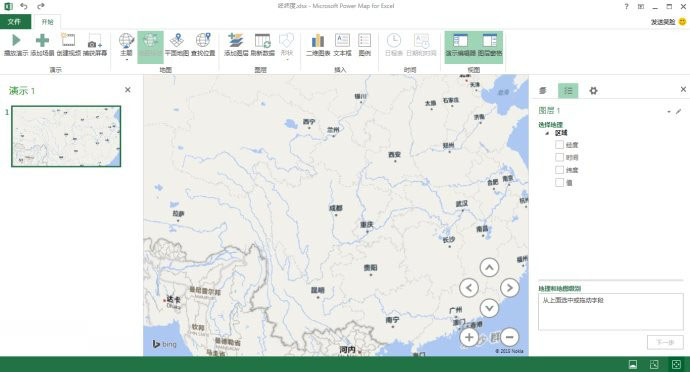Open the 文件 file tab
The image size is (690, 372).
pyautogui.click(x=15, y=22)
